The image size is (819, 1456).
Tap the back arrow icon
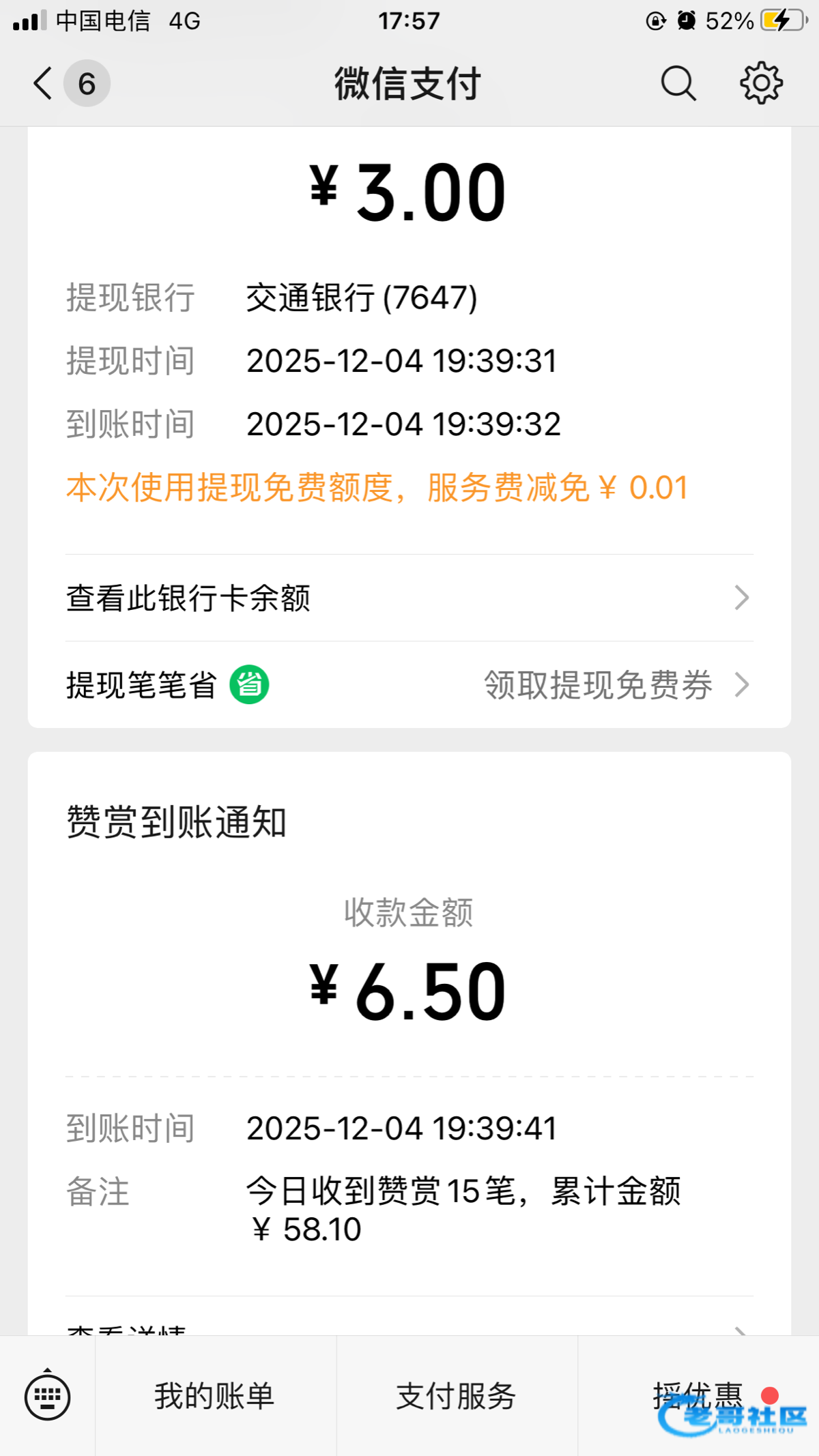click(x=42, y=84)
